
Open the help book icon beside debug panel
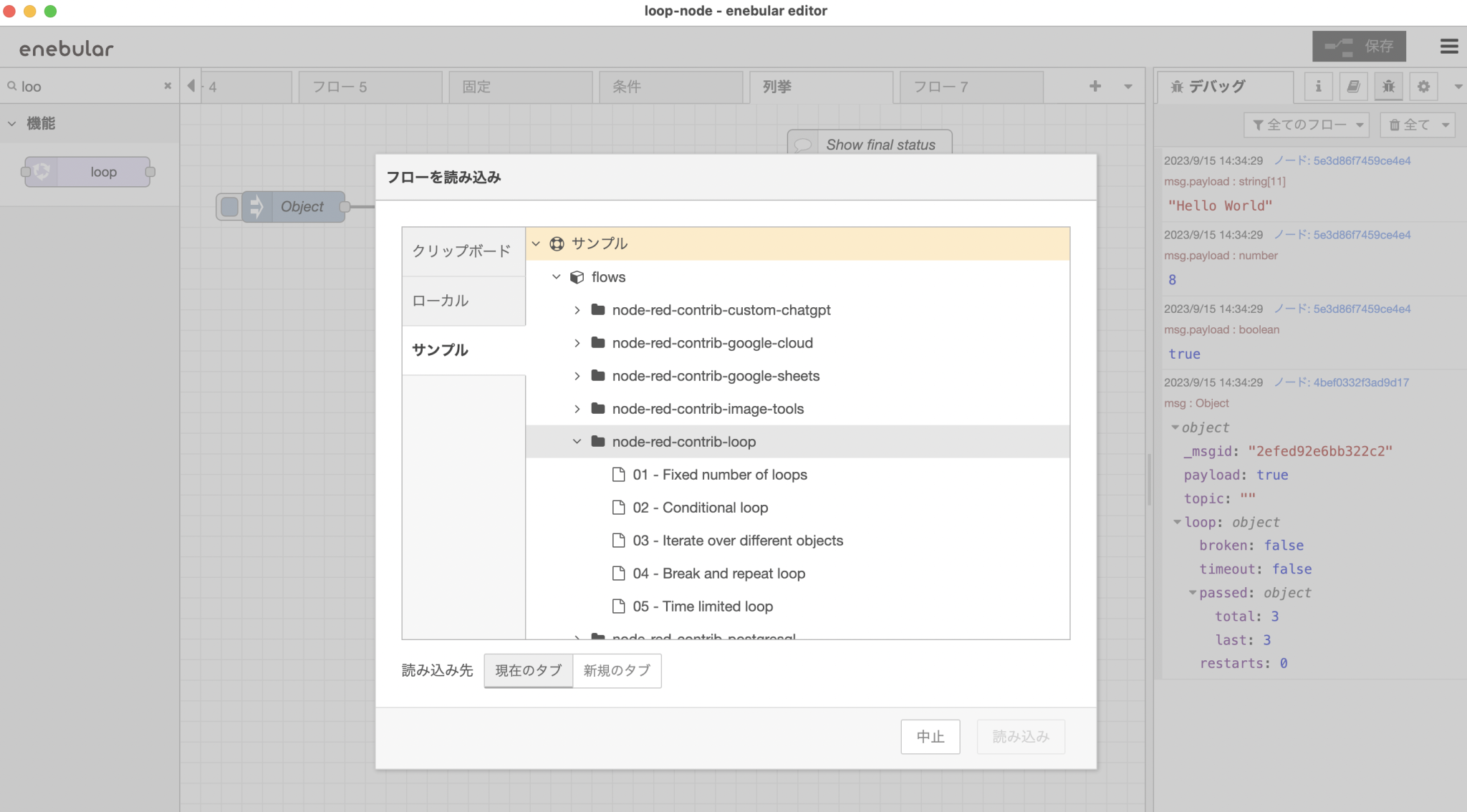[1354, 86]
